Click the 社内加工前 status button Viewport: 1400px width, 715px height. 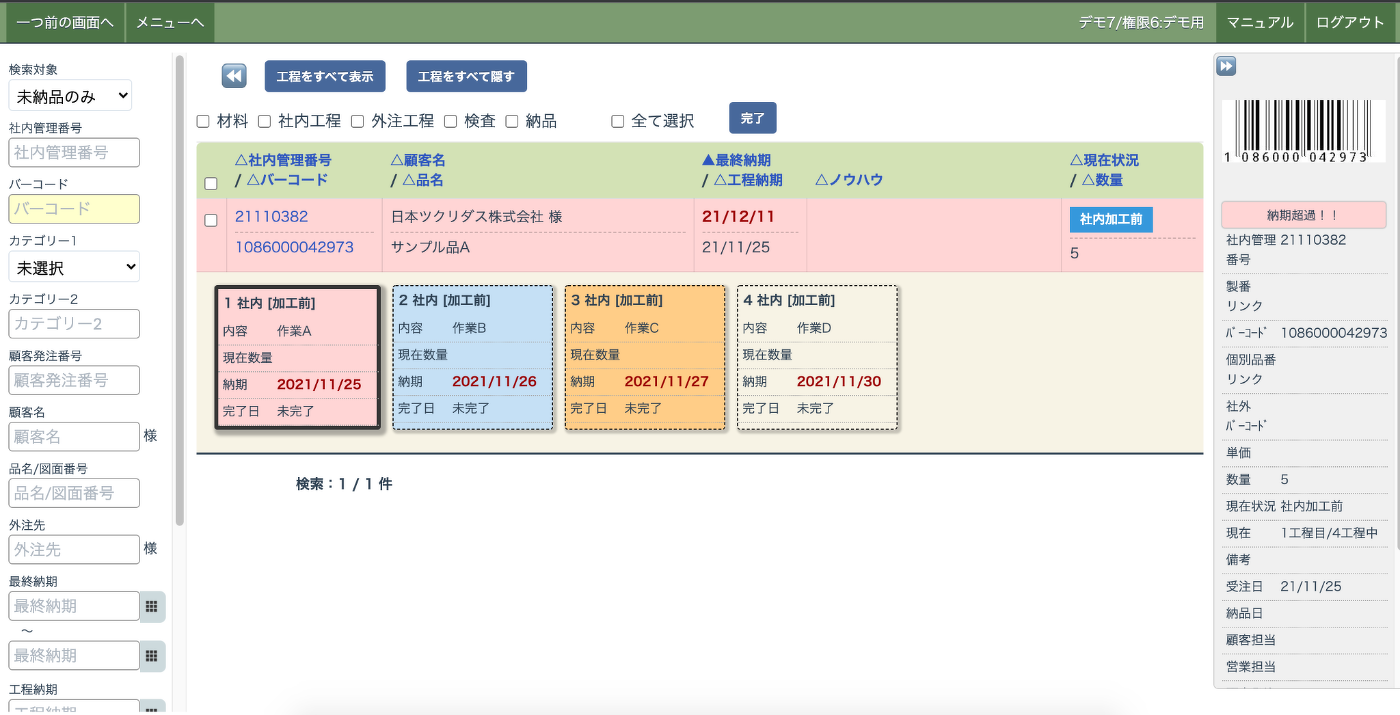[1111, 219]
